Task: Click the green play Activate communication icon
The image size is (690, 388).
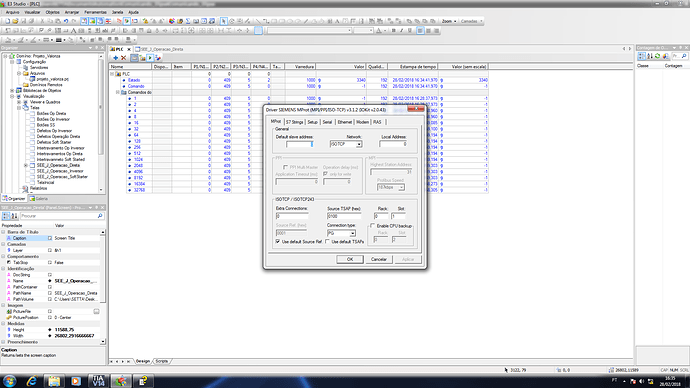Action: (150, 58)
